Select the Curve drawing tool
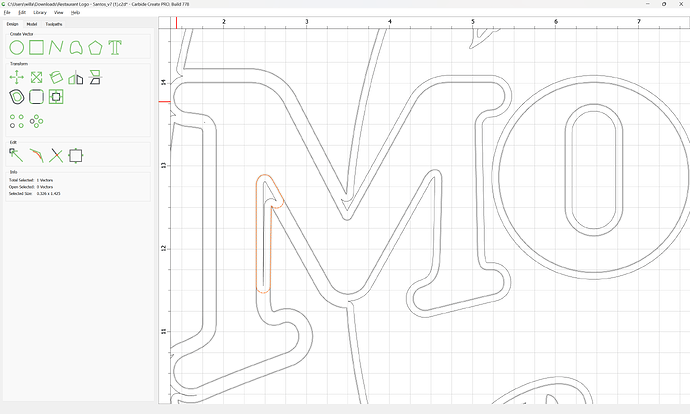The height and width of the screenshot is (414, 690). click(76, 48)
